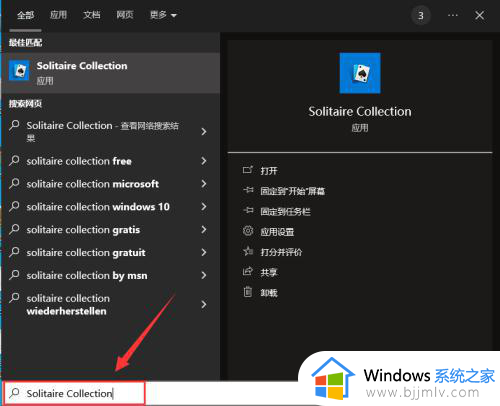
Task: Click magnifier icon in the search box
Action: (14, 393)
